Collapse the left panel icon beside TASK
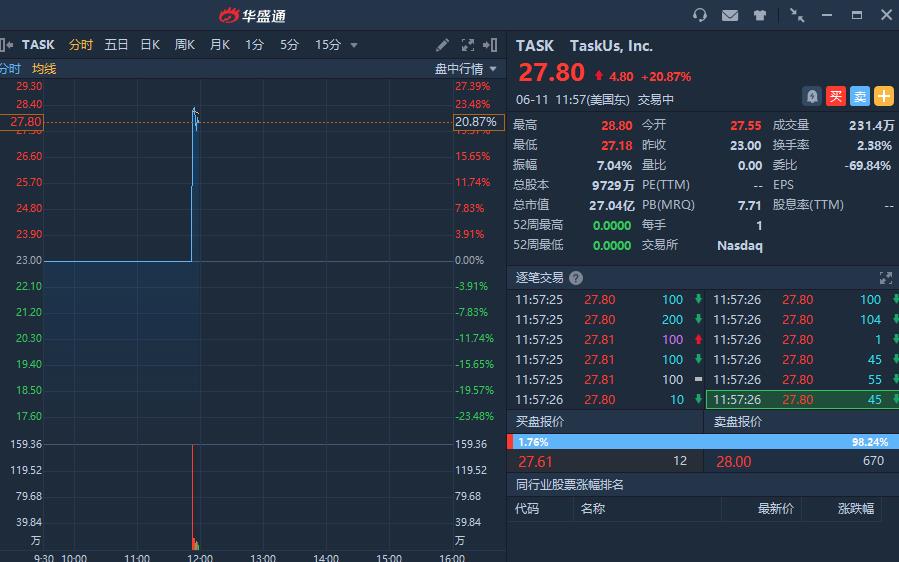This screenshot has width=899, height=562. tap(6, 45)
